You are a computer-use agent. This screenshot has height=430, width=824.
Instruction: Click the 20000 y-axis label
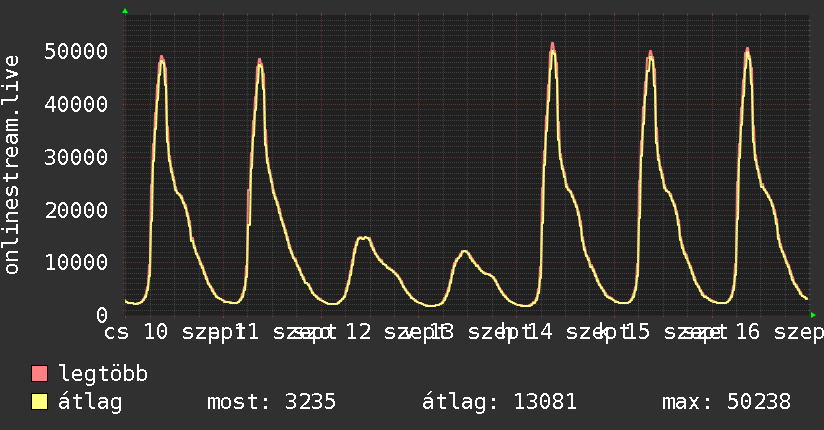[x=76, y=210]
